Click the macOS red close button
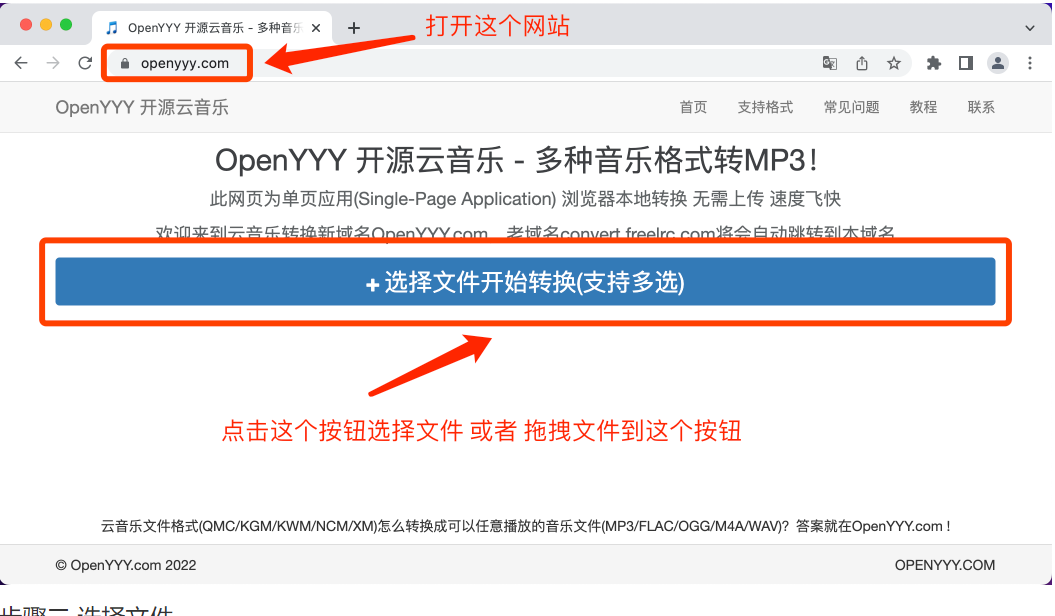 (26, 25)
